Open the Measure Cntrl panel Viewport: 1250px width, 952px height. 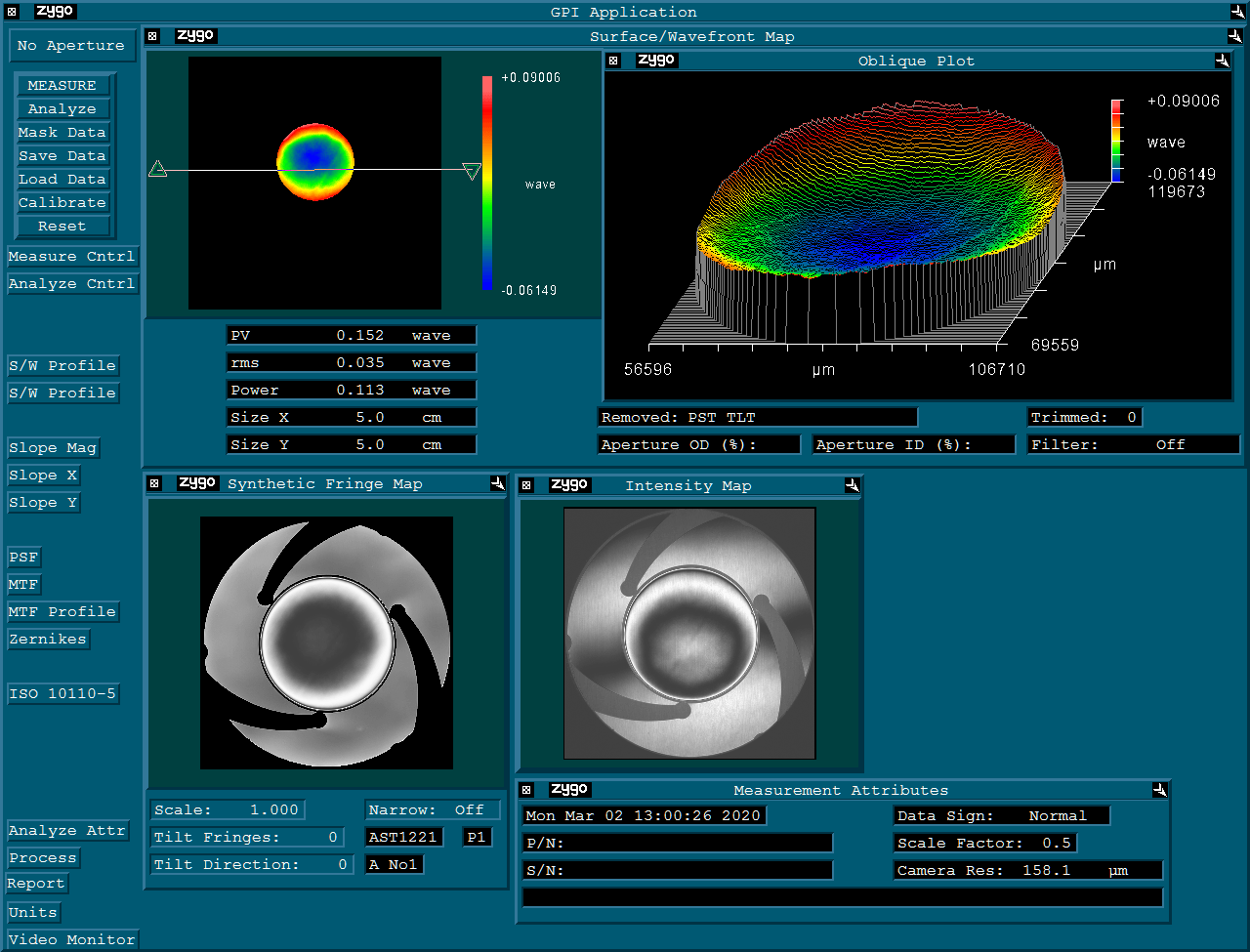71,256
